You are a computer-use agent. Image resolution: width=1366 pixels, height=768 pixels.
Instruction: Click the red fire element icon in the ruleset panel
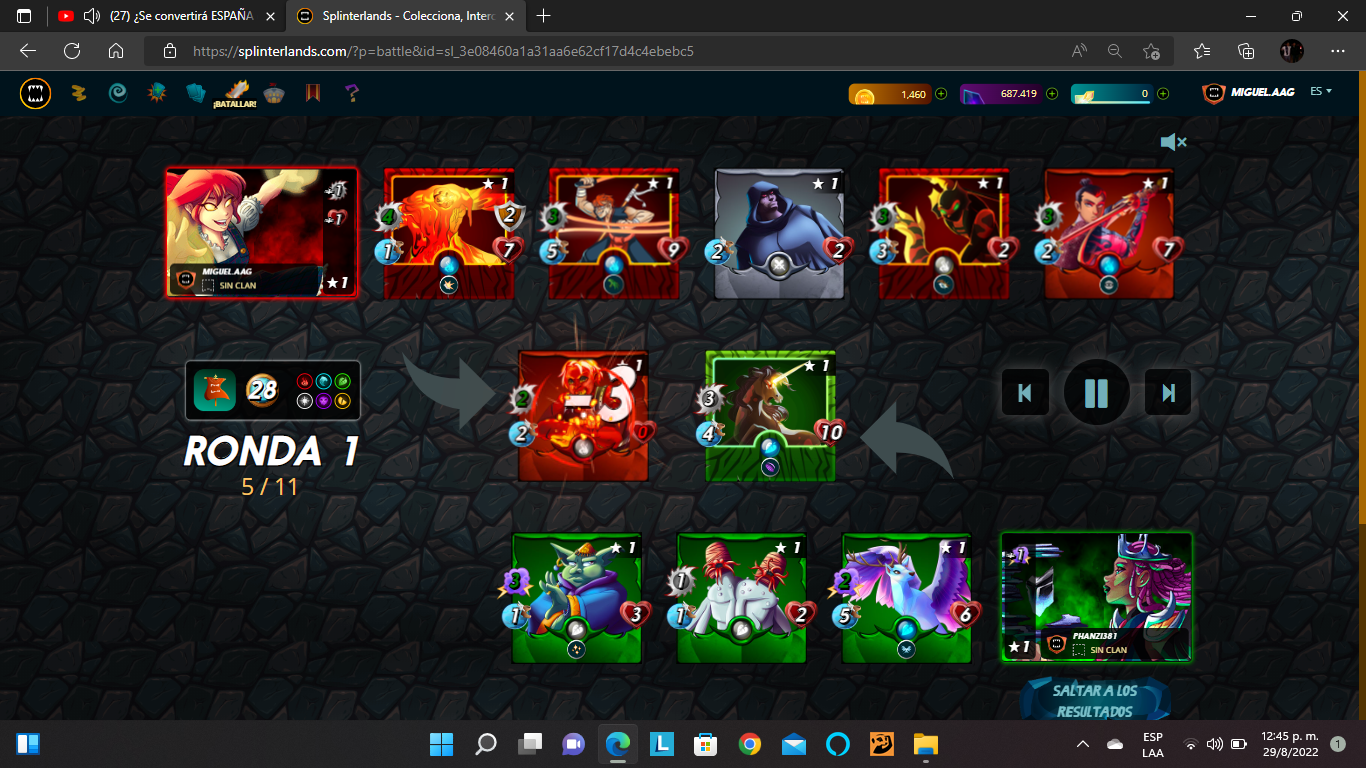pos(305,381)
